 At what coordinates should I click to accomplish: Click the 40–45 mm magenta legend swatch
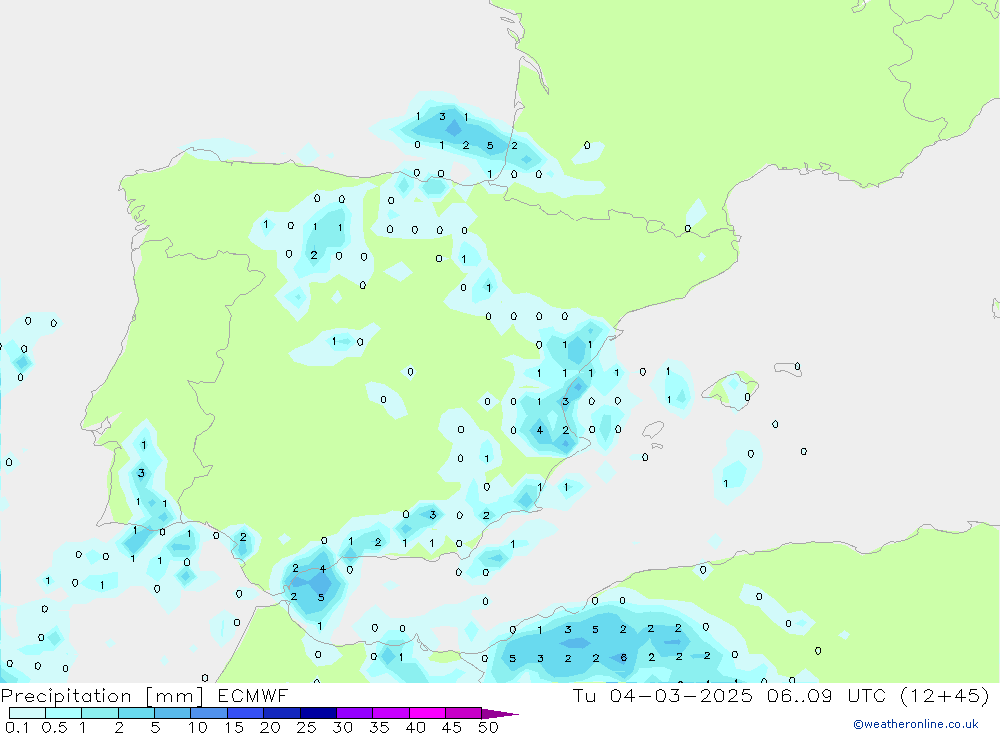point(427,713)
